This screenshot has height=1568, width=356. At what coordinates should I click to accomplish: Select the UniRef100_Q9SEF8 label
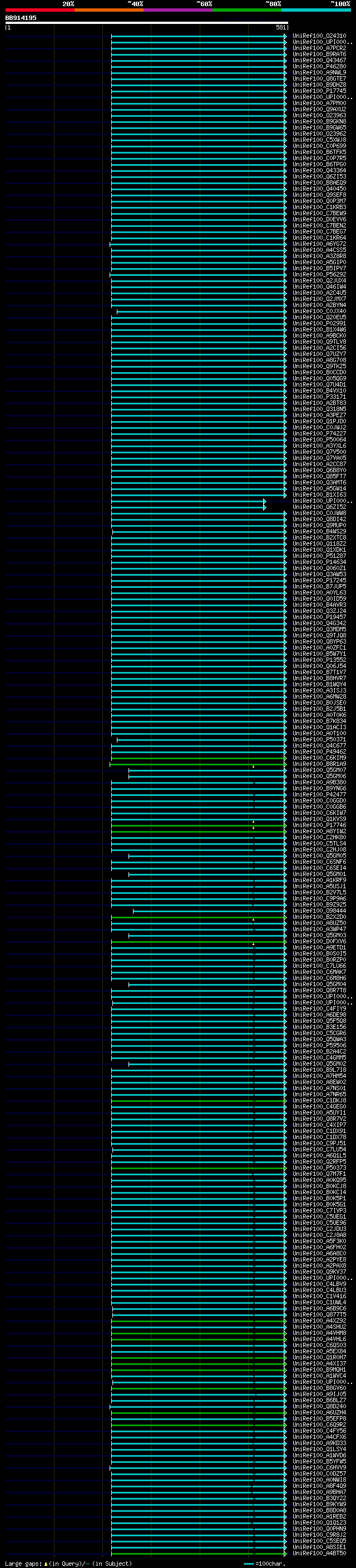319,195
